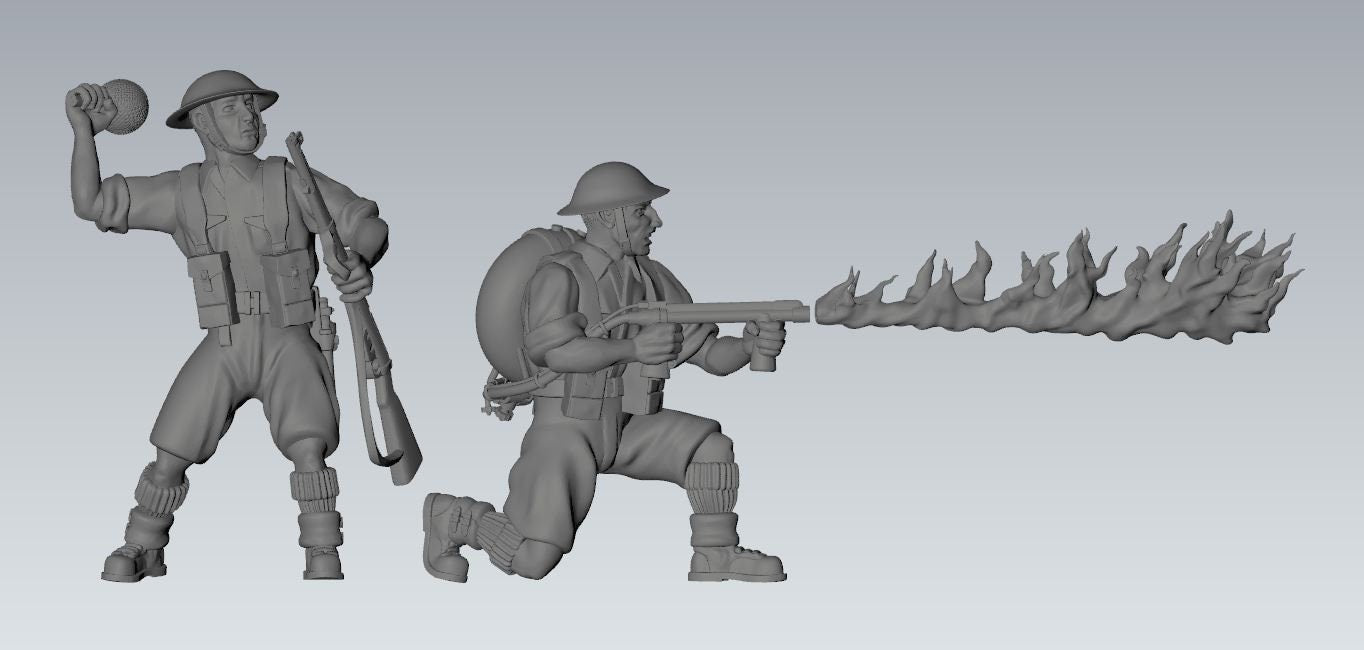Select the flame stream from the flamethrower
Viewport: 1364px width, 650px height.
(x=1050, y=290)
